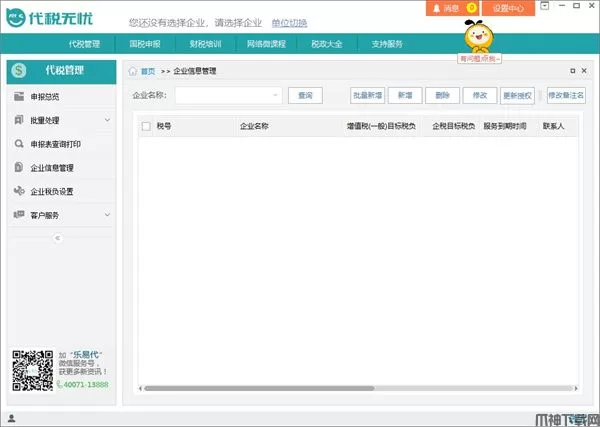Click the 单位切换 link
This screenshot has width=600, height=427.
[289, 23]
